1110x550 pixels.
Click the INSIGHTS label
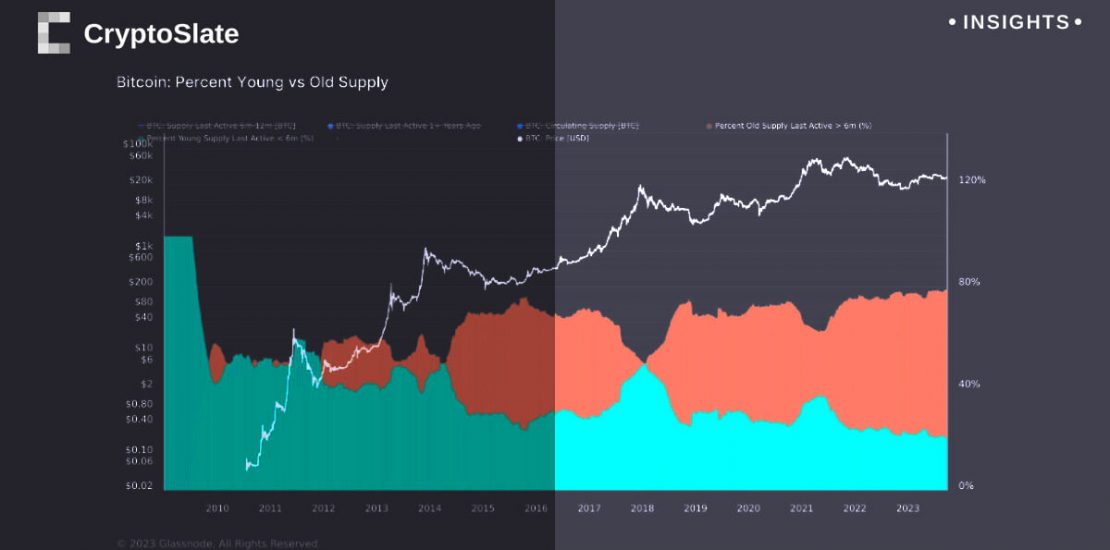point(1015,22)
